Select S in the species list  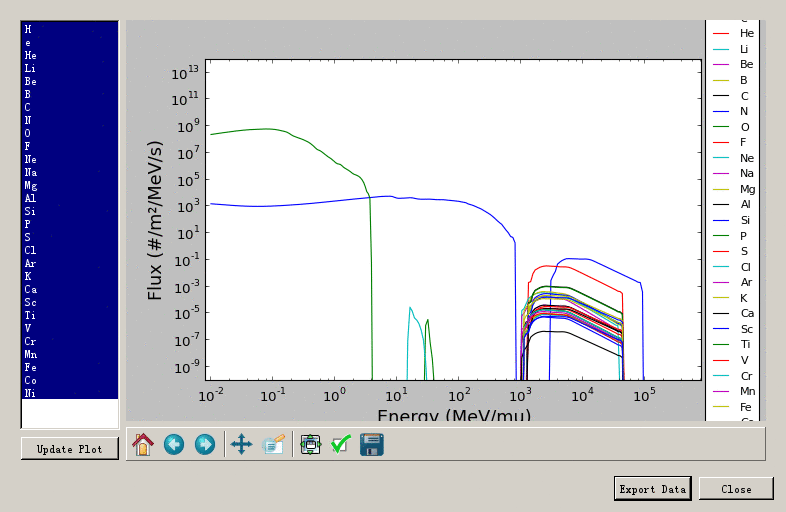[x=70, y=237]
